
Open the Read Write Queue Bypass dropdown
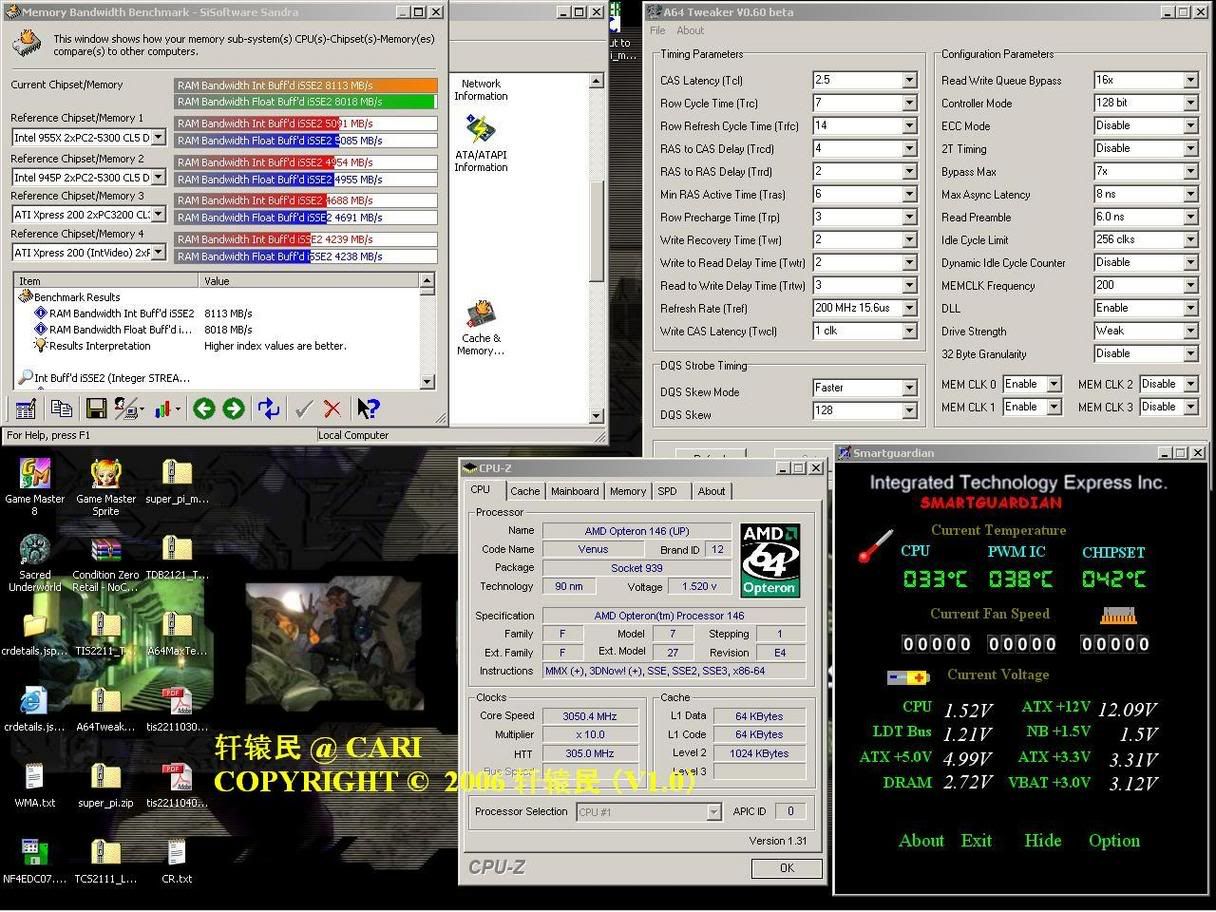(x=1190, y=80)
